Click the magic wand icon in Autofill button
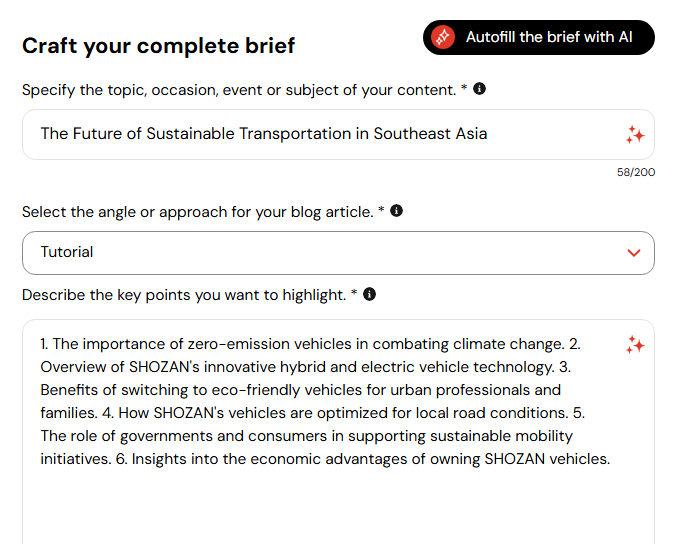Screen dimensions: 677x544 coord(443,37)
